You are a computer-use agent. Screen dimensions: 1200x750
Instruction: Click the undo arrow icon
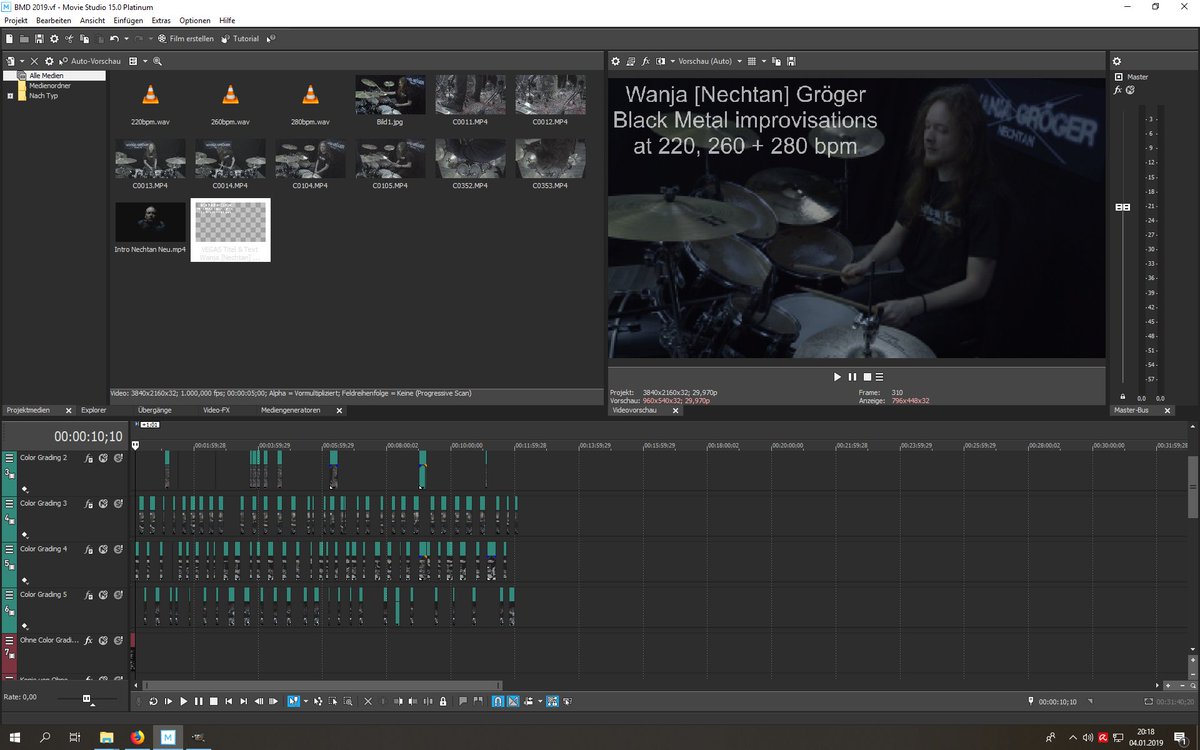point(114,39)
